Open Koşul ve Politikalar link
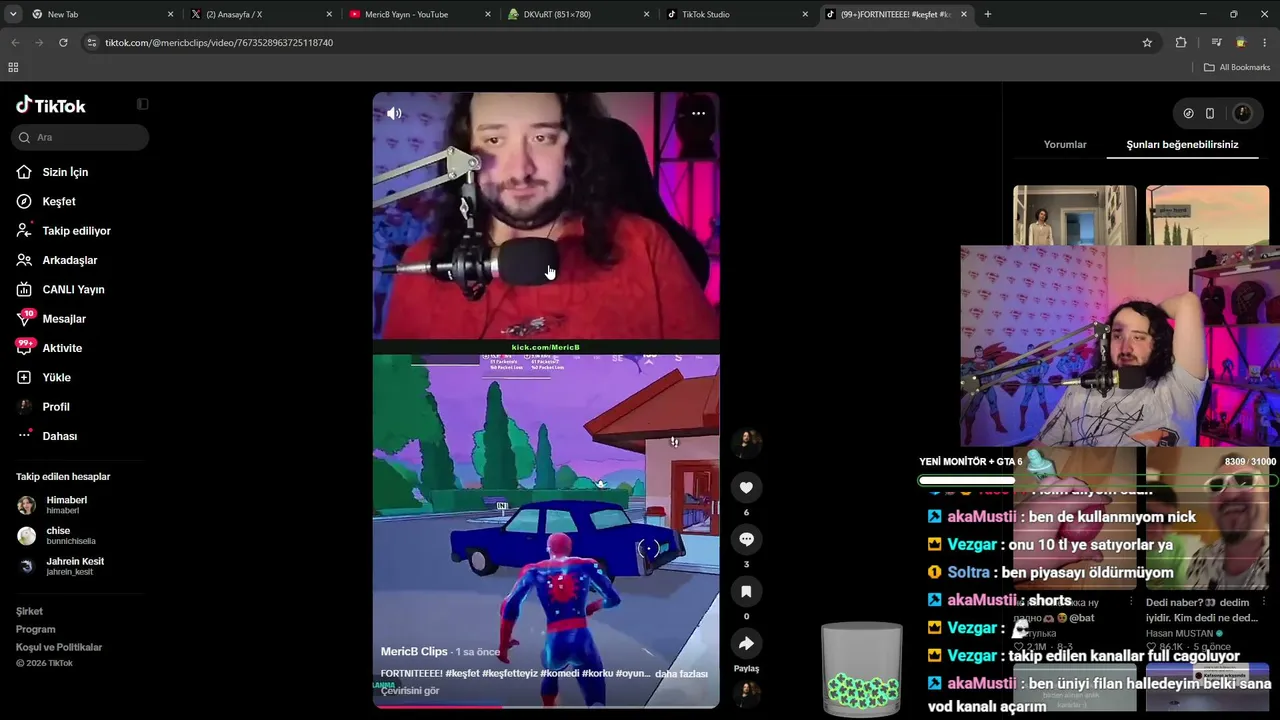The height and width of the screenshot is (720, 1280). 59,647
